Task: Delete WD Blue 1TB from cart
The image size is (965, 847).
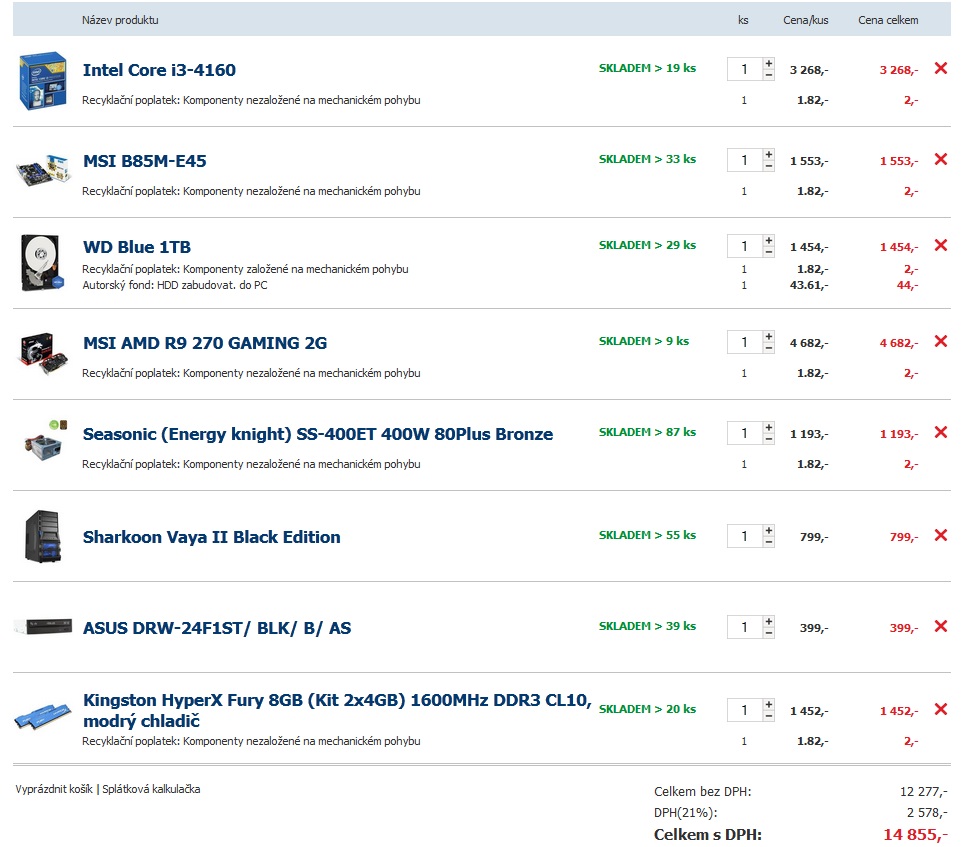Action: 940,246
